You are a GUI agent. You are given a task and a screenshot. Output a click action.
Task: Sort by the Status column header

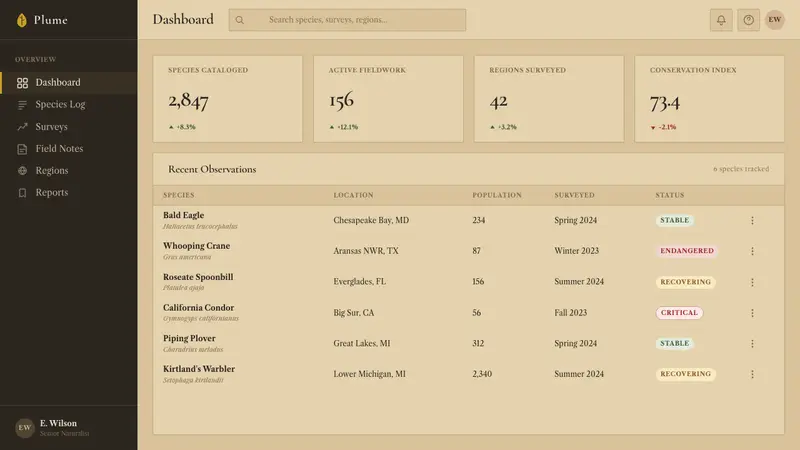tap(670, 195)
